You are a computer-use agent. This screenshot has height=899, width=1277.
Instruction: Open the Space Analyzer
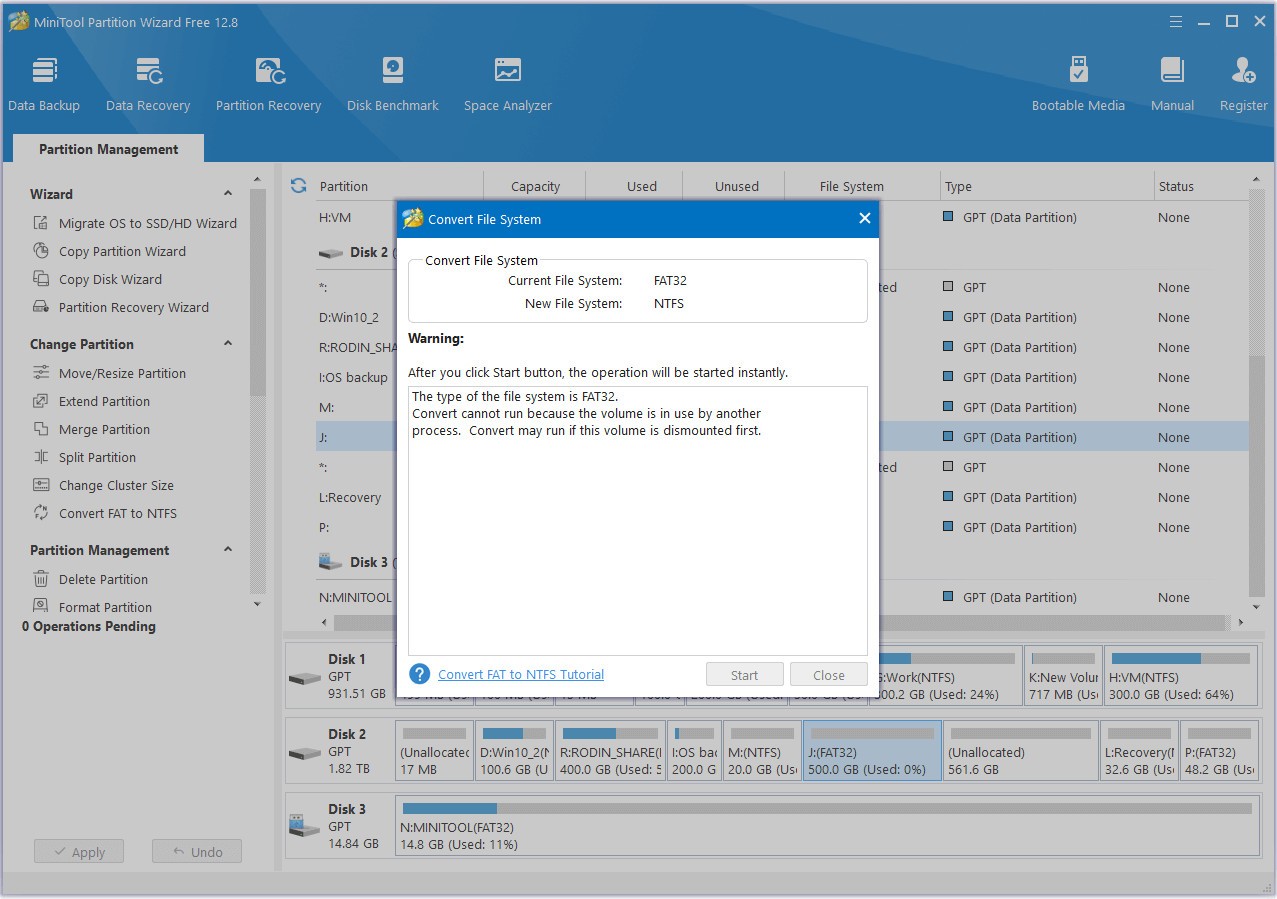507,80
